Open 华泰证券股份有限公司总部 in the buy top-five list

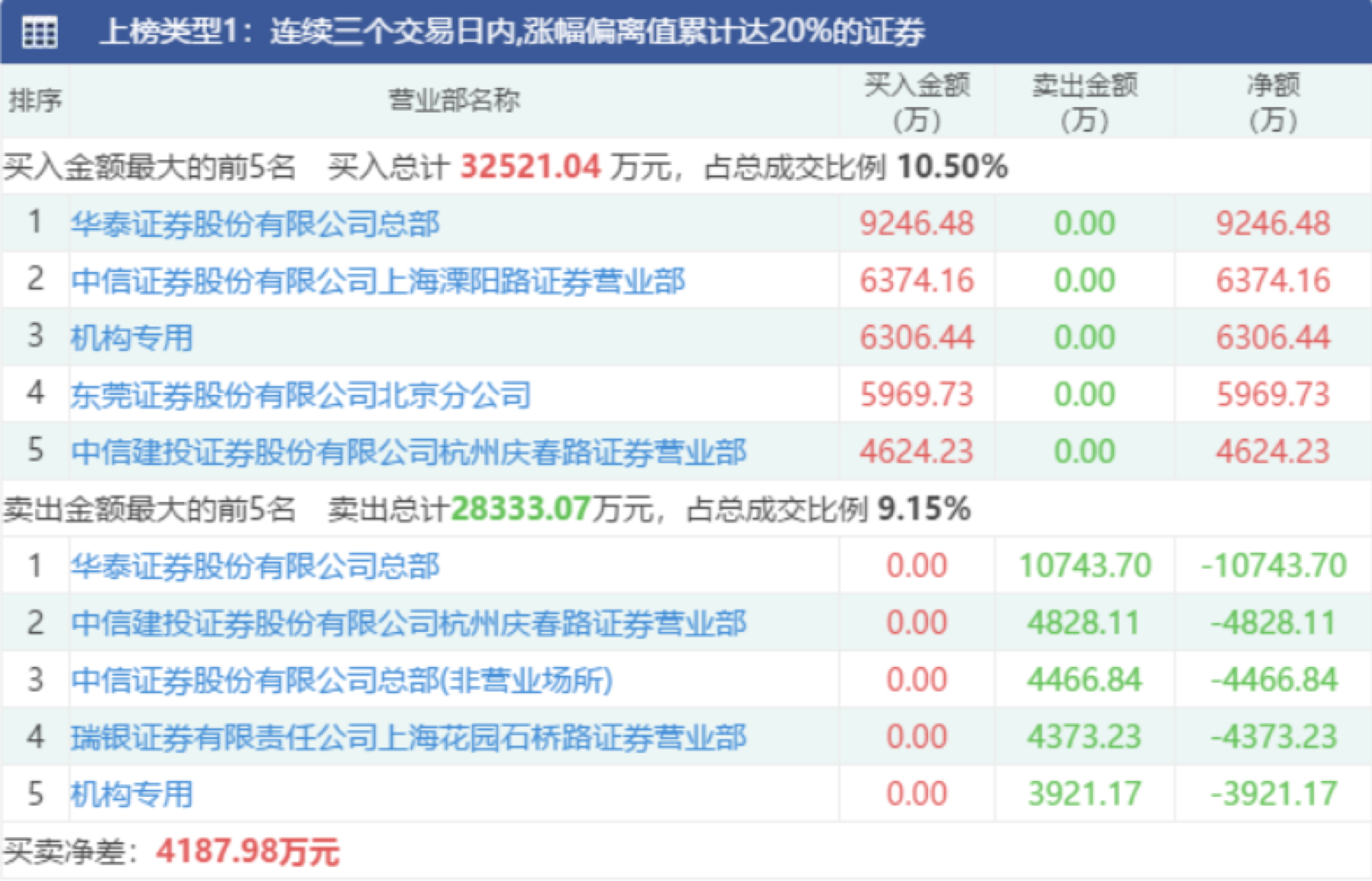tap(255, 224)
